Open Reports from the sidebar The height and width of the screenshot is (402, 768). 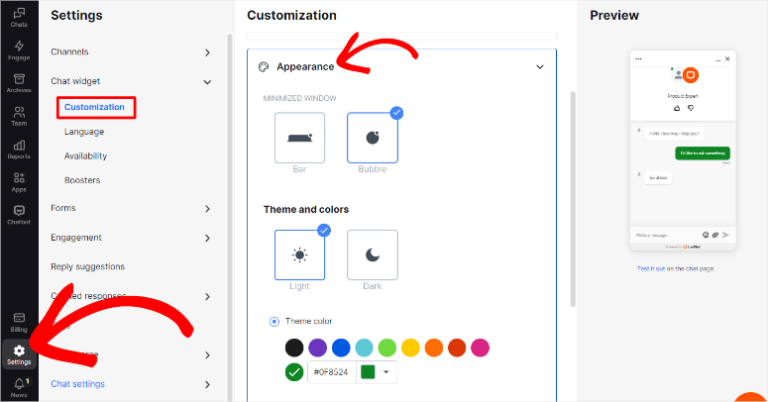pyautogui.click(x=18, y=149)
